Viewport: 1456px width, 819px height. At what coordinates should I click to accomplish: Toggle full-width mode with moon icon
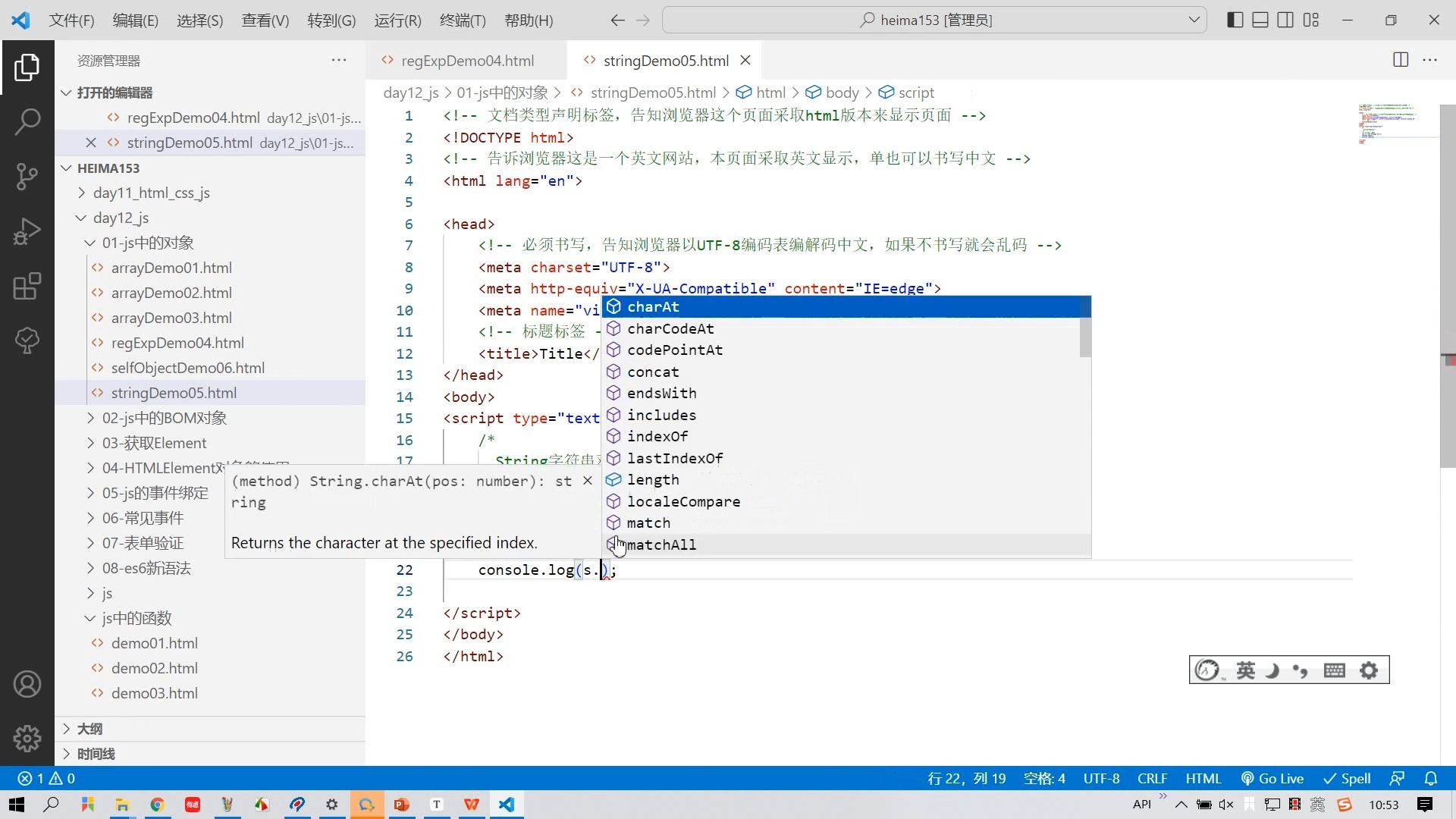click(1271, 670)
